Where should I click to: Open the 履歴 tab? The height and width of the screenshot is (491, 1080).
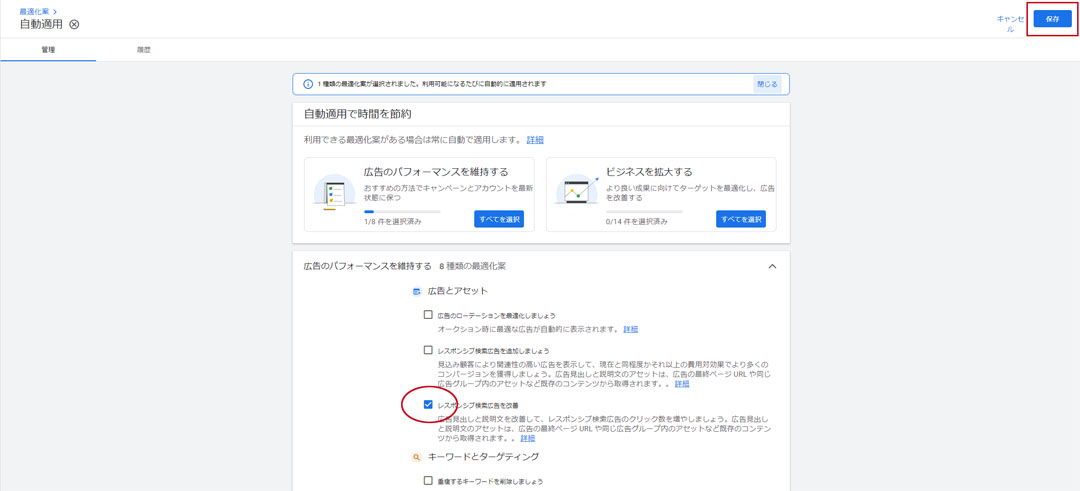coord(144,50)
